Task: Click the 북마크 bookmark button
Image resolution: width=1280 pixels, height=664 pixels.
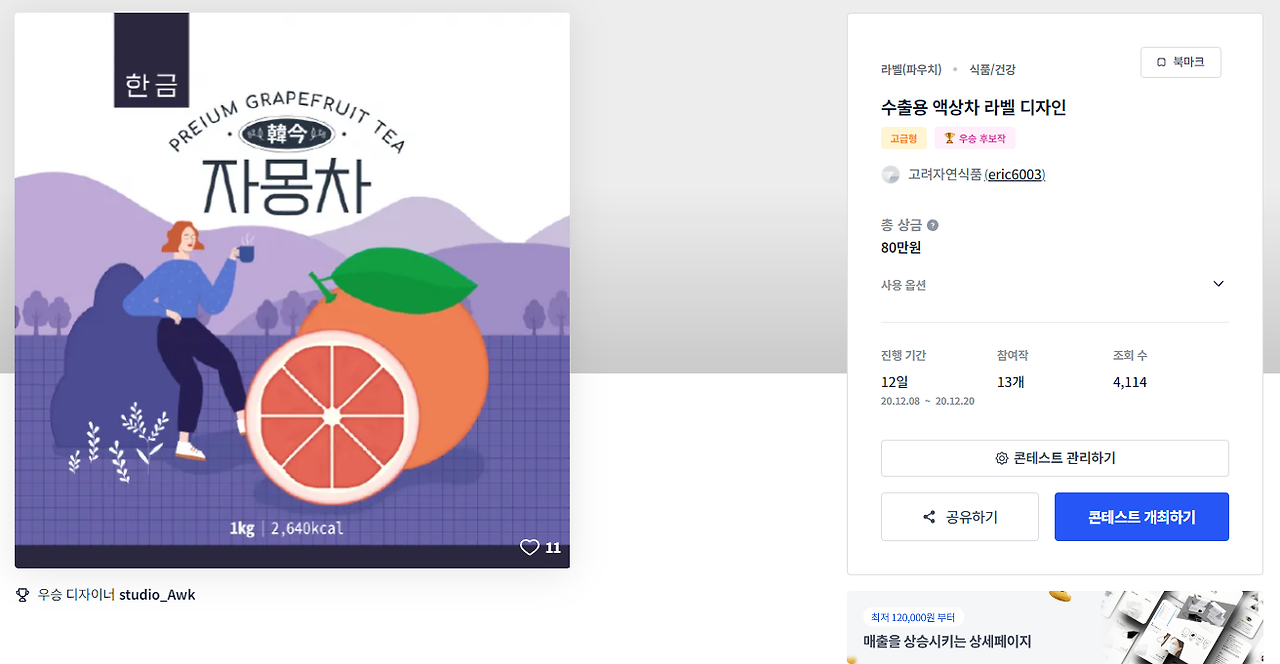Action: coord(1180,62)
